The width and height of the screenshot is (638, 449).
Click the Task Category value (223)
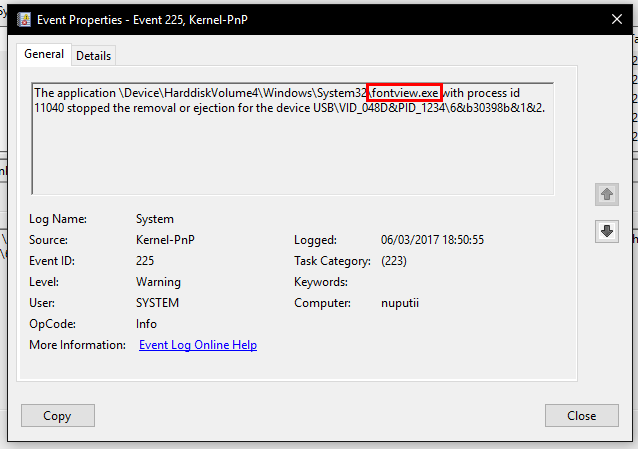tap(397, 261)
